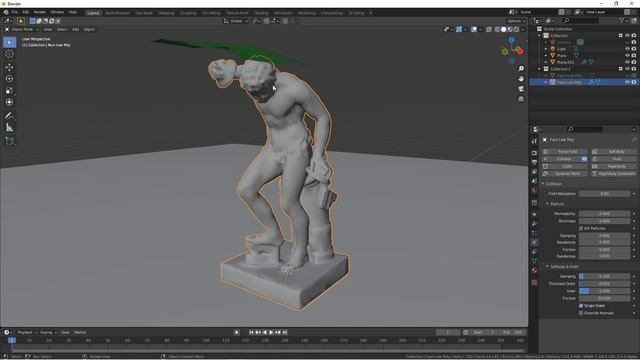Open the timeline Keying dropdown

(49, 332)
